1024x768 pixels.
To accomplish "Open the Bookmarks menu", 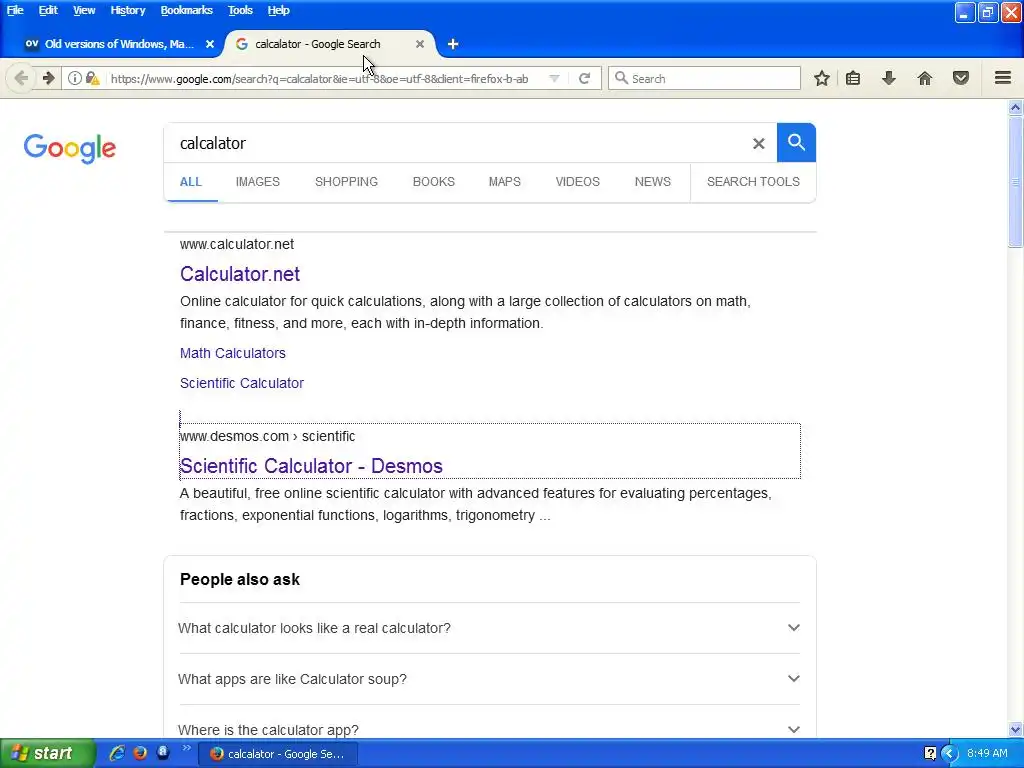I will coord(187,10).
